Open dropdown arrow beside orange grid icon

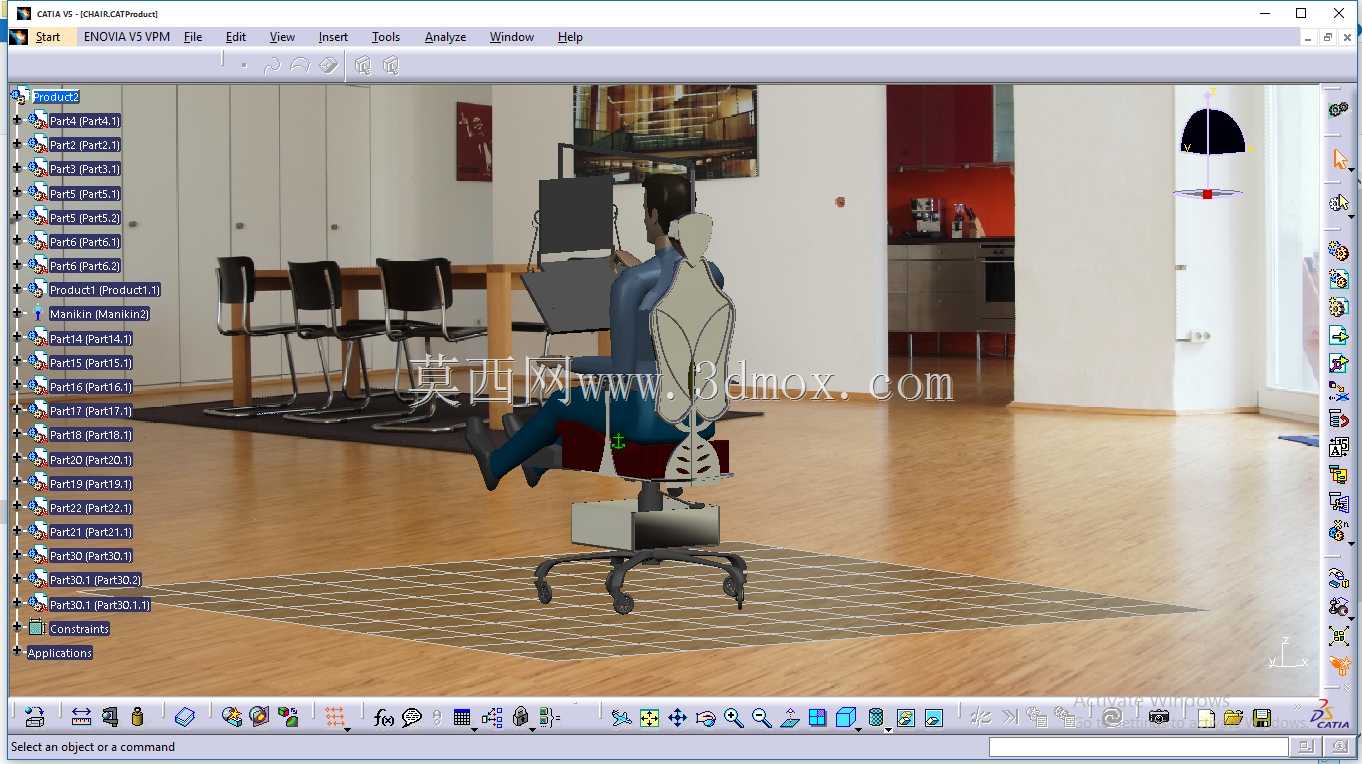[347, 729]
